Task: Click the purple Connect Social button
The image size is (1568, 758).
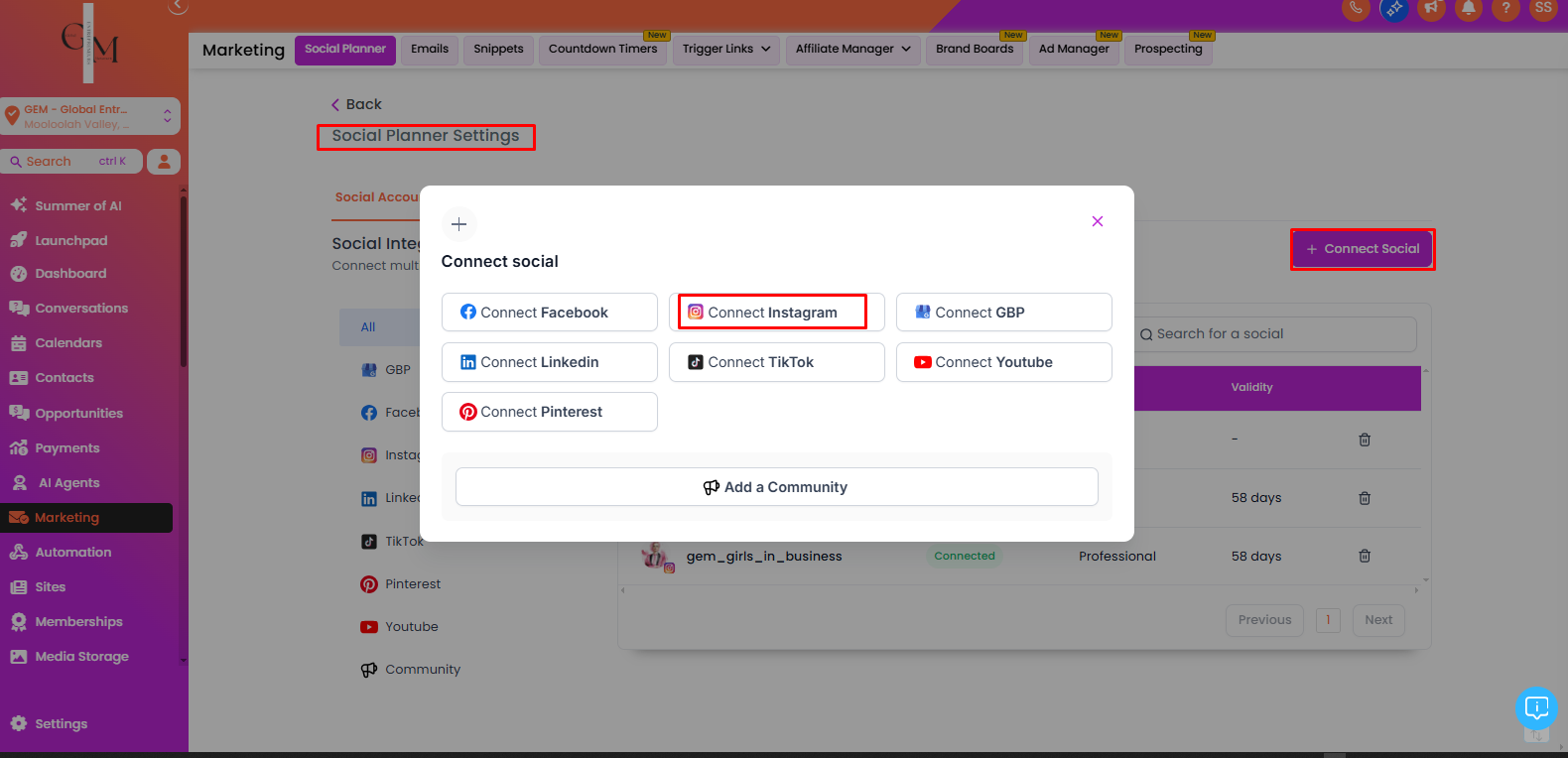Action: point(1363,249)
